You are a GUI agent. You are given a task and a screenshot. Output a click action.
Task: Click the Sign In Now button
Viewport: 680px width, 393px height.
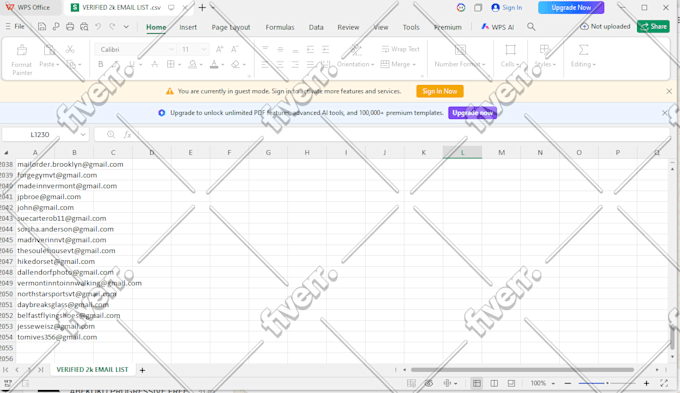[x=440, y=91]
